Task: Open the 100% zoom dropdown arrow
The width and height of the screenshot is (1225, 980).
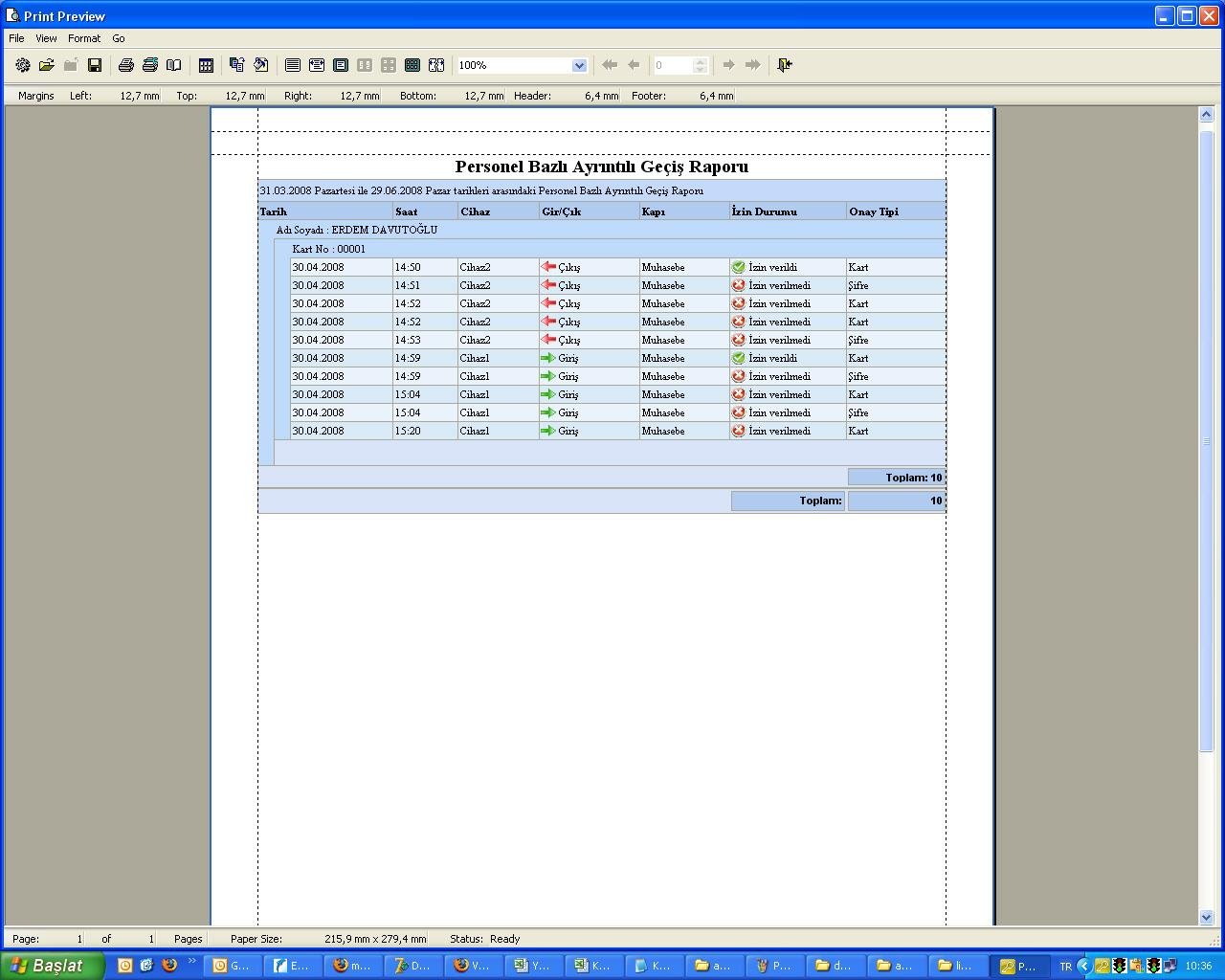Action: (x=579, y=65)
